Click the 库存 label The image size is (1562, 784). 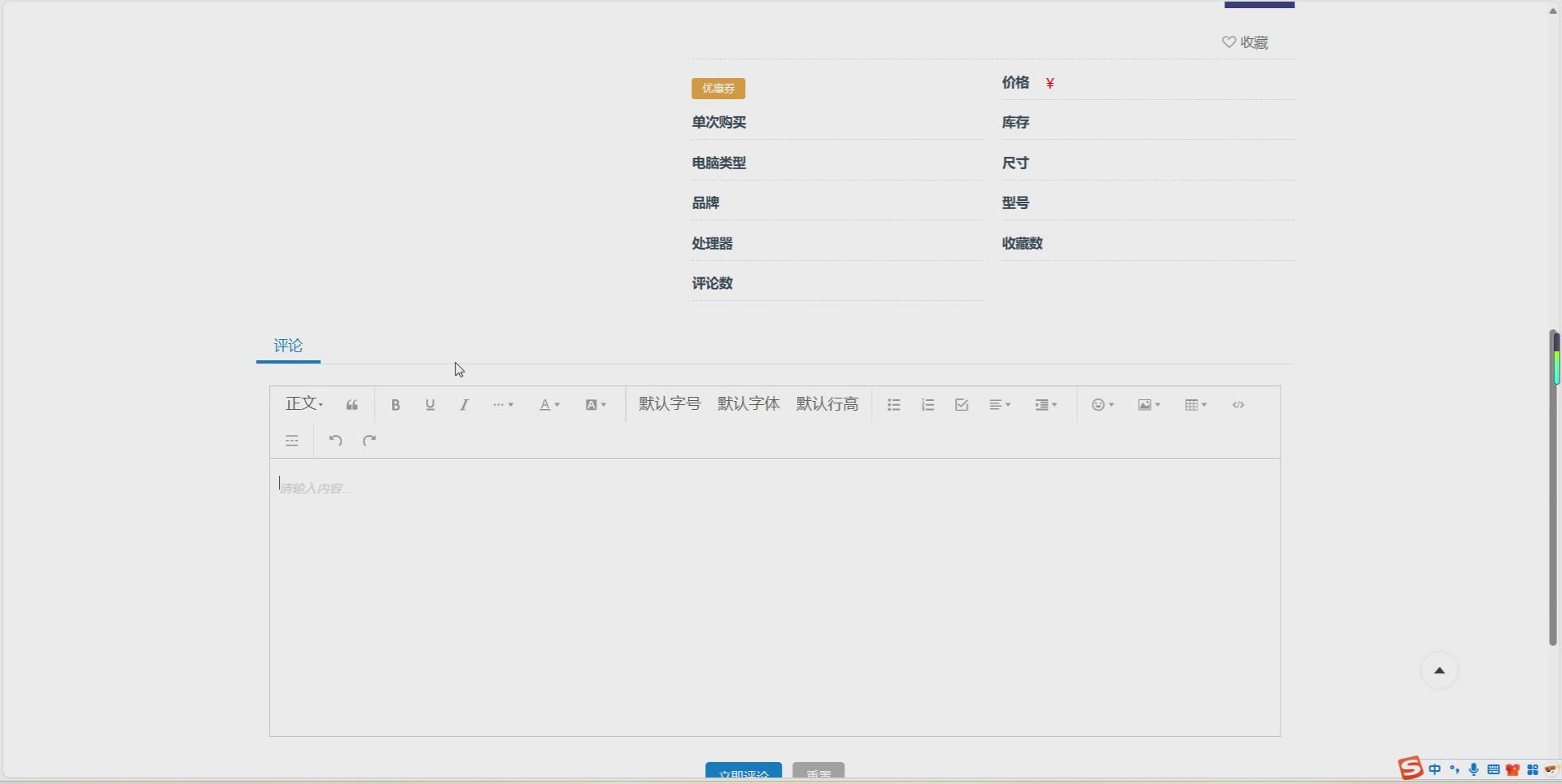point(1015,122)
